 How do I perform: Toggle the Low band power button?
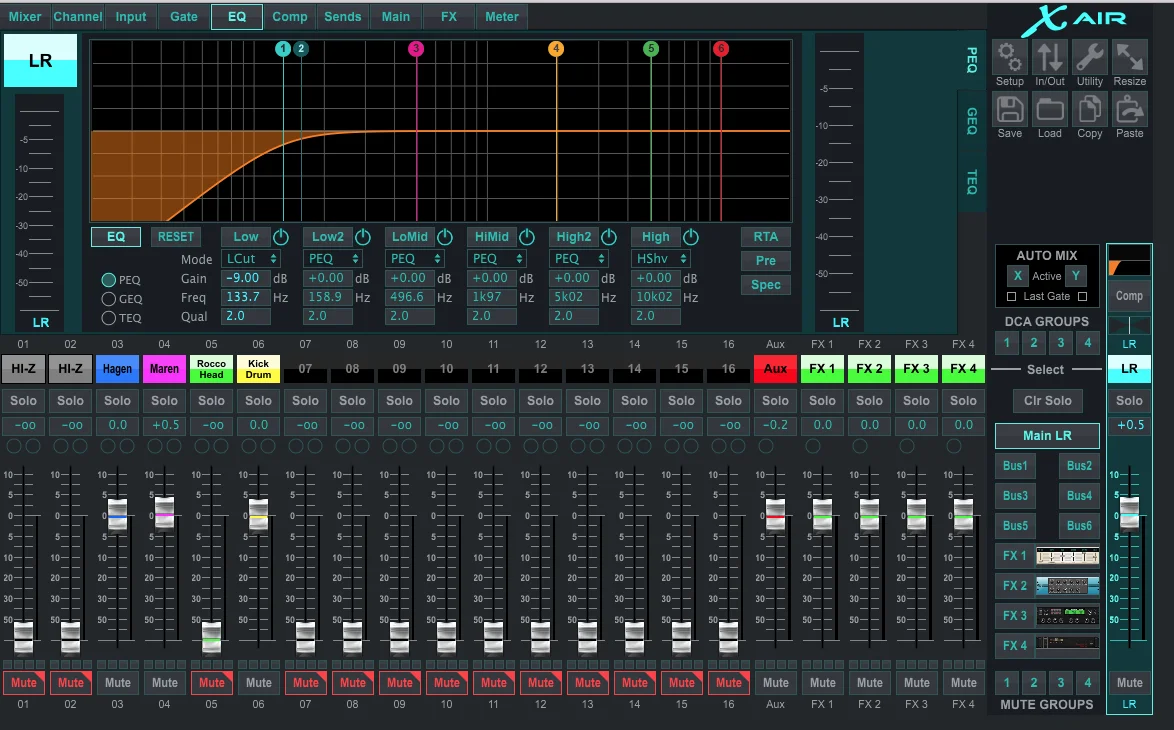(281, 238)
